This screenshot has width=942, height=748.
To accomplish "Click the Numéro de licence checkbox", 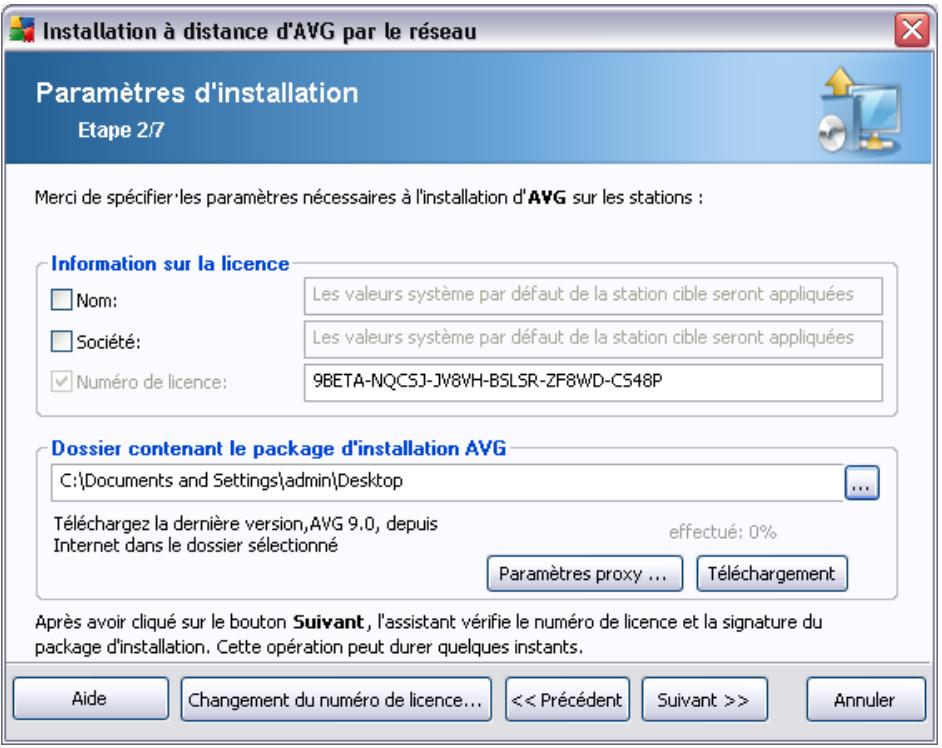I will 61,382.
